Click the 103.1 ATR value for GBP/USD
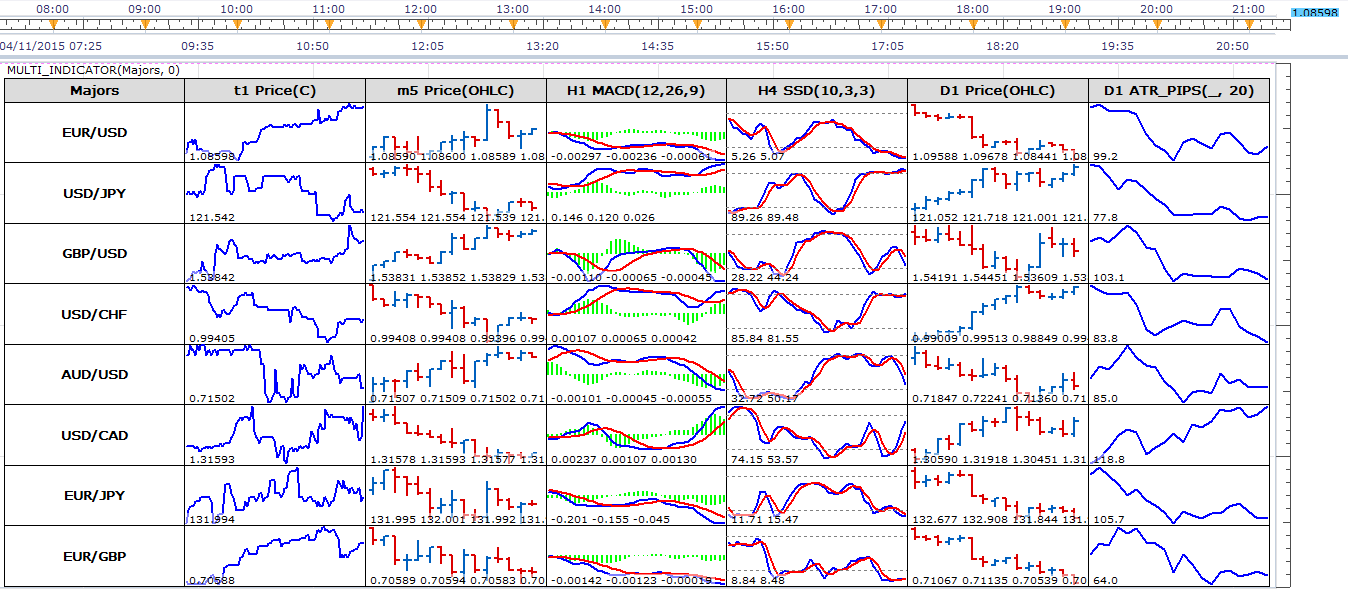Screen dimensions: 1348x589 click(1109, 278)
